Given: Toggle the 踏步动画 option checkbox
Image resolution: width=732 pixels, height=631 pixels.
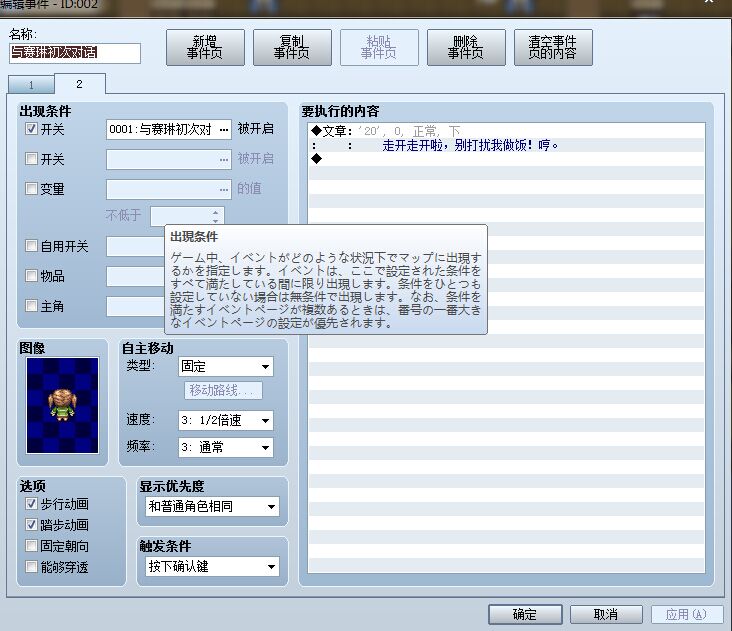Looking at the screenshot, I should tap(31, 525).
